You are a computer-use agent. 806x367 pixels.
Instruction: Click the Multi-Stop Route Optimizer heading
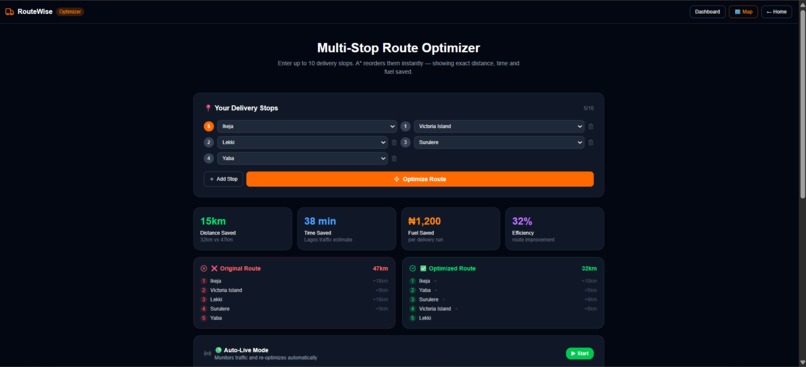tap(398, 48)
